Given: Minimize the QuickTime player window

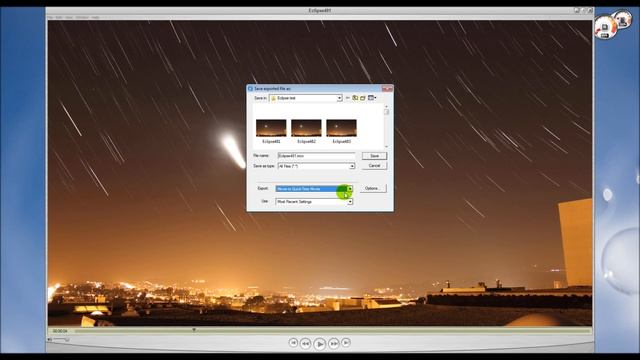Looking at the screenshot, I should click(576, 10).
